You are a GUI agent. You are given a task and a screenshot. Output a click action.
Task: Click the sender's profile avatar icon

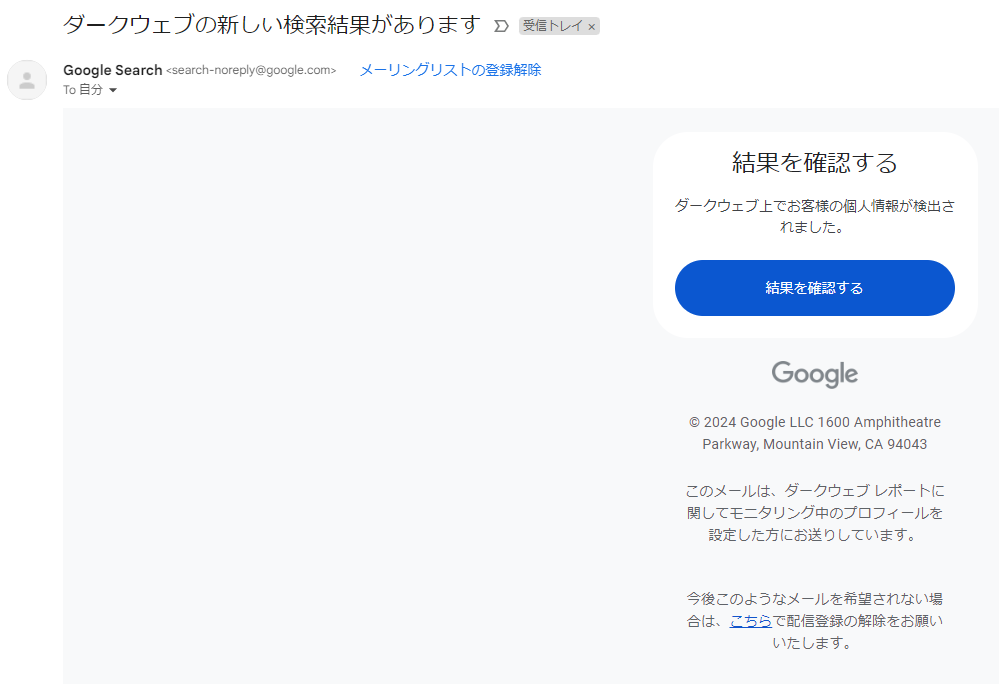point(27,80)
